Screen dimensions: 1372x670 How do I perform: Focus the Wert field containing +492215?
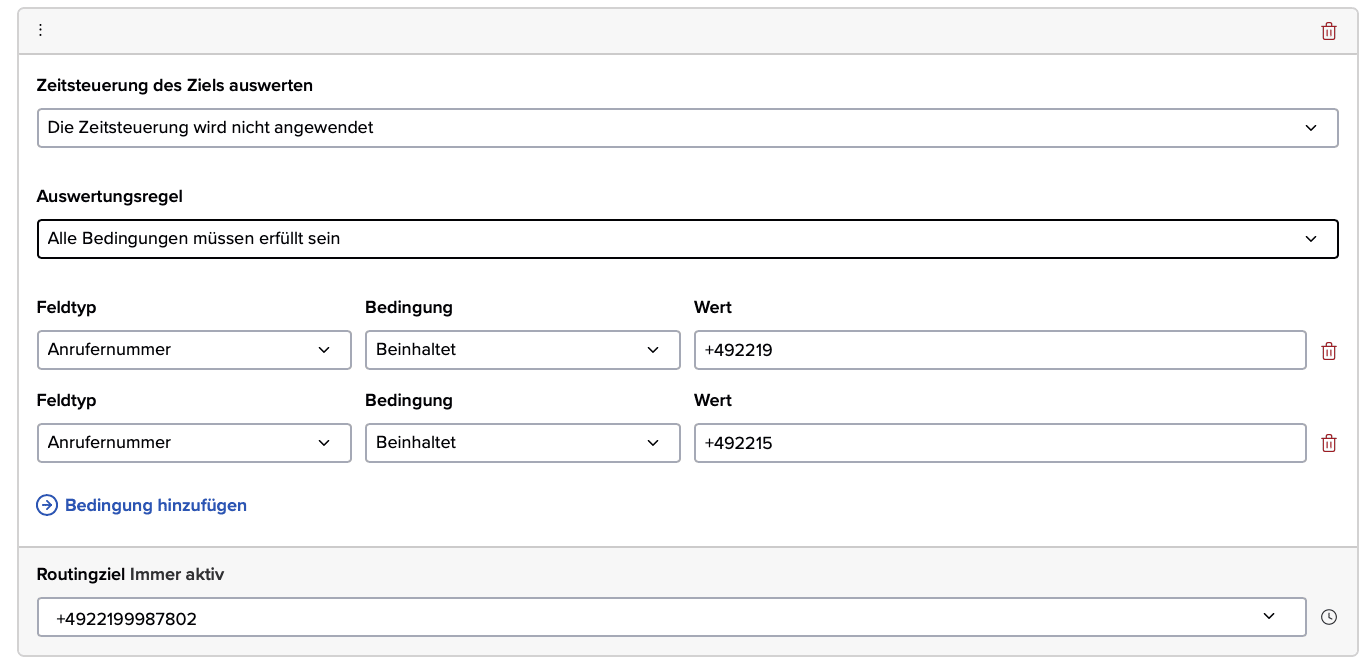(1000, 443)
